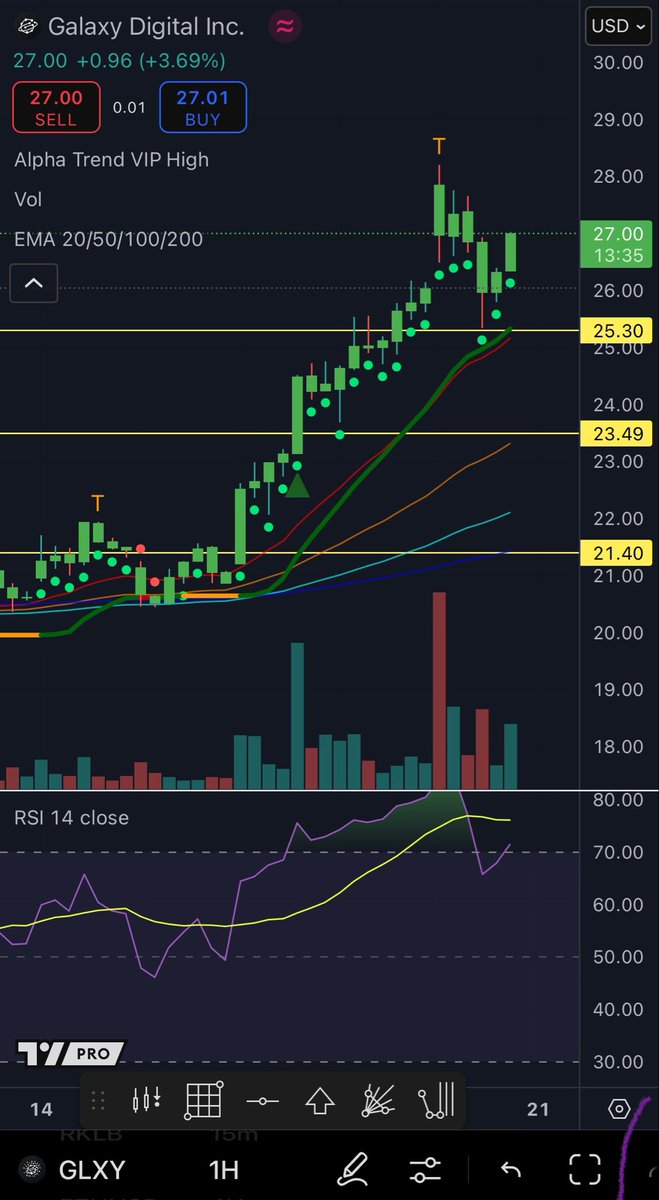Viewport: 659px width, 1200px height.
Task: Tap the date label 14 on the time axis
Action: click(41, 1108)
